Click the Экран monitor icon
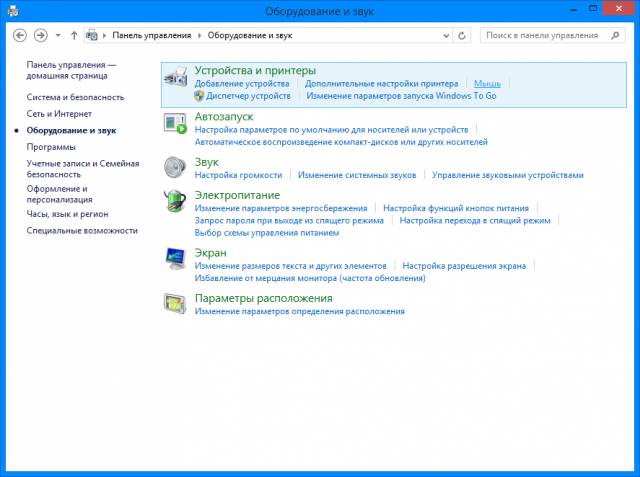This screenshot has height=477, width=640. 176,259
